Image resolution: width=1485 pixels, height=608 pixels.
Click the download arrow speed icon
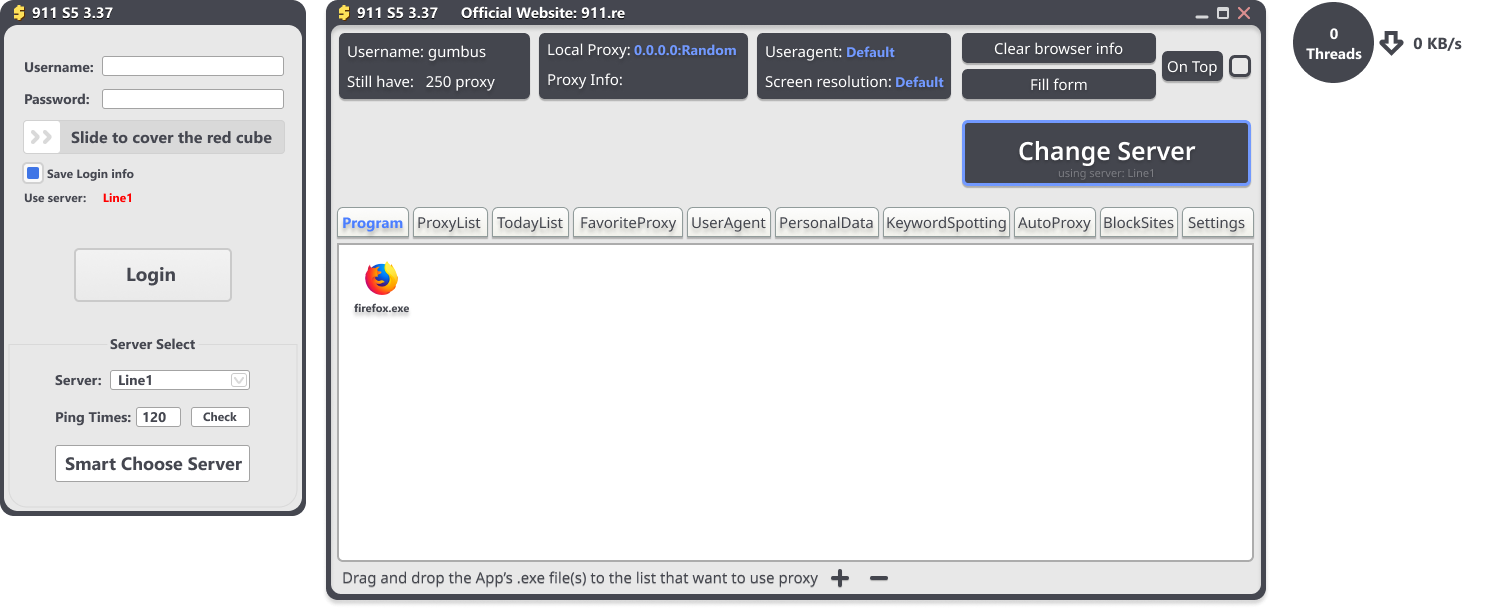click(x=1391, y=43)
